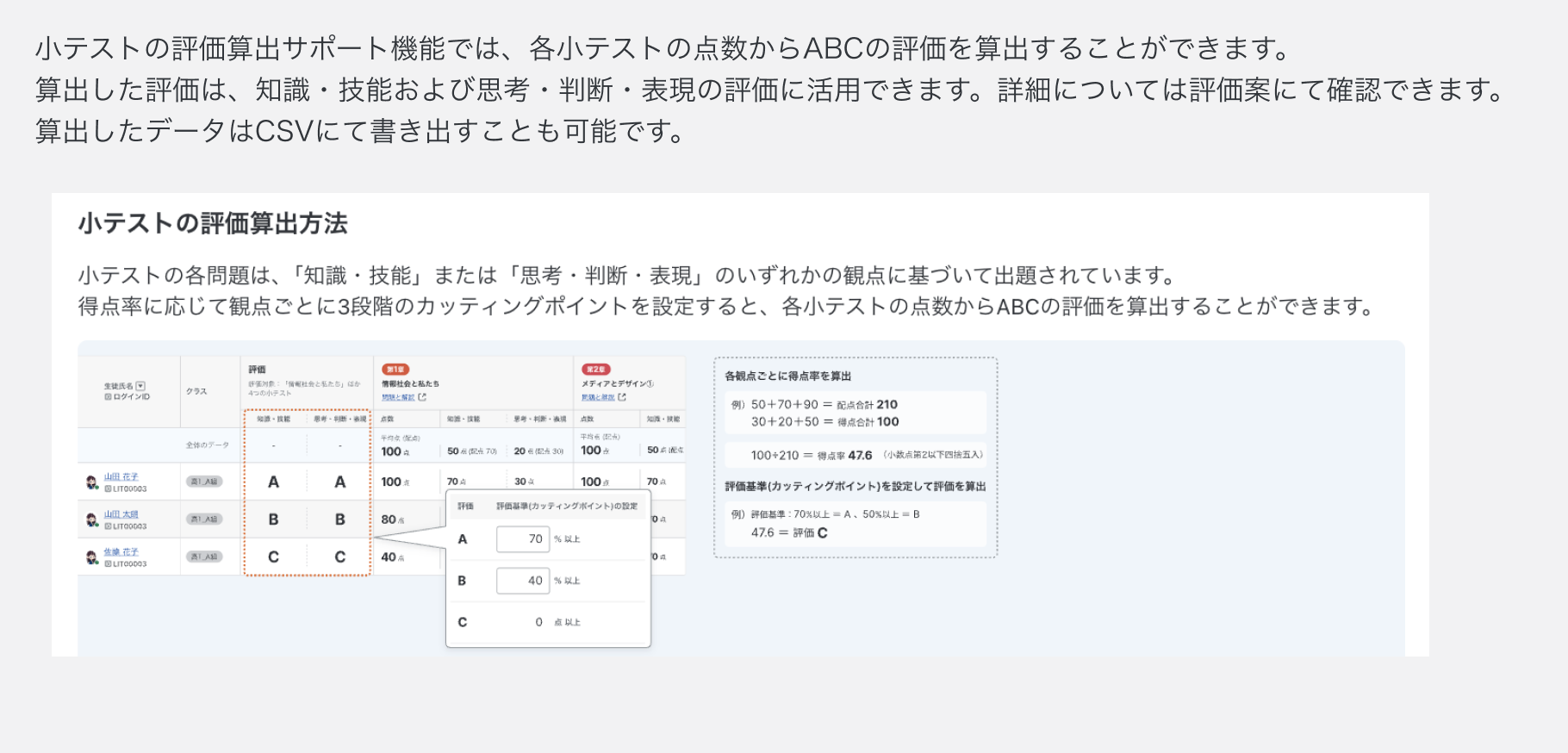Viewport: 1568px width, 753px height.
Task: Click external-link icon beside 情報社会と私たち 問題と解説
Action: [x=422, y=397]
